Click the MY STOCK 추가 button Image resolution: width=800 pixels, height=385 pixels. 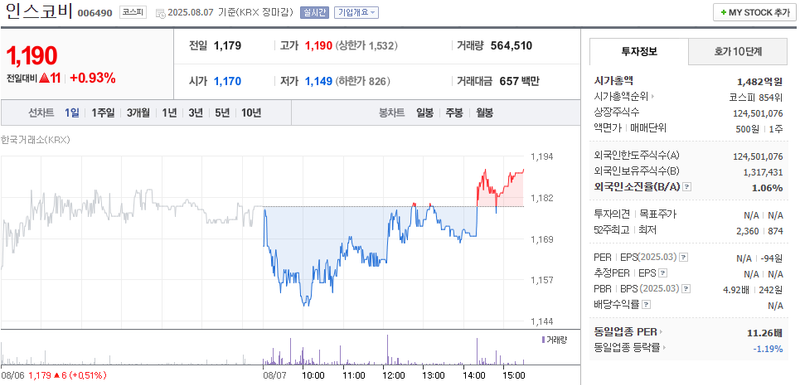pos(754,13)
